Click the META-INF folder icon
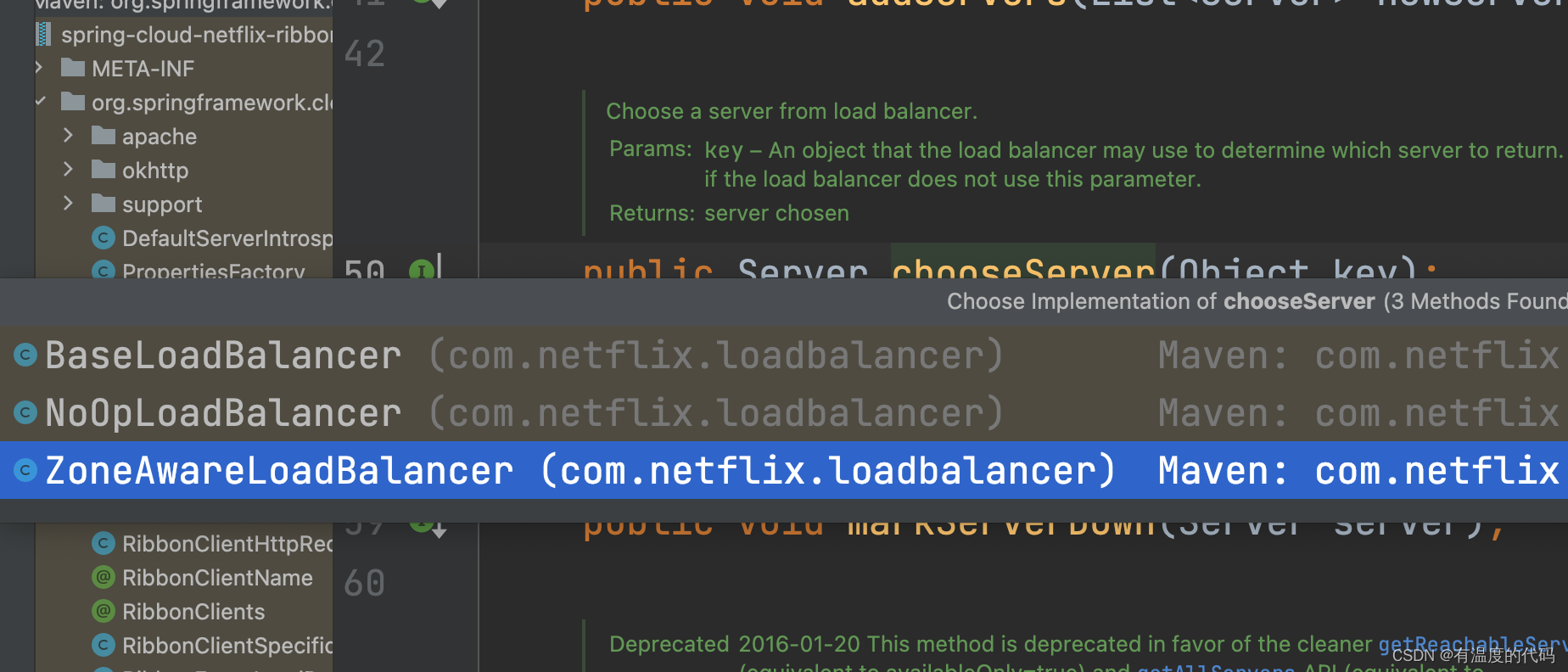 (x=73, y=67)
